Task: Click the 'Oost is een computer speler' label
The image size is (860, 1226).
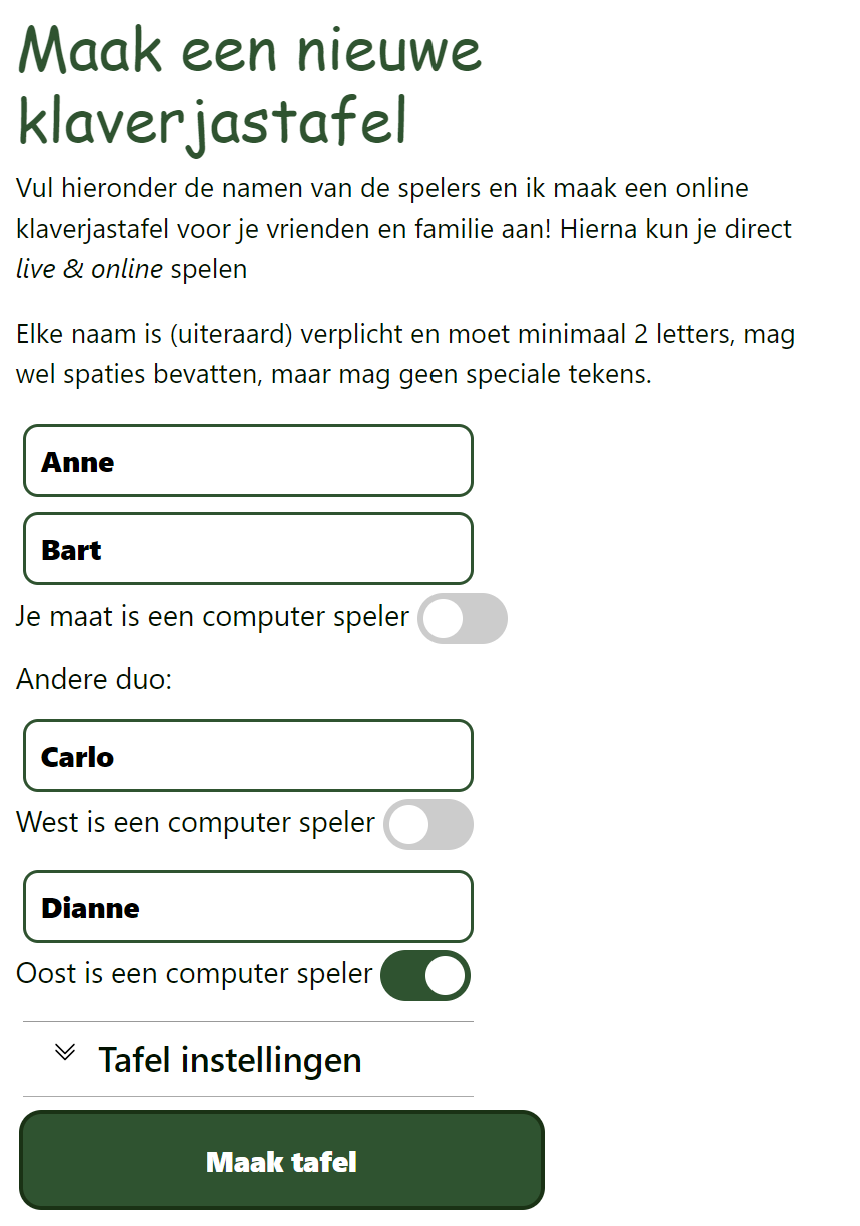Action: [x=194, y=974]
